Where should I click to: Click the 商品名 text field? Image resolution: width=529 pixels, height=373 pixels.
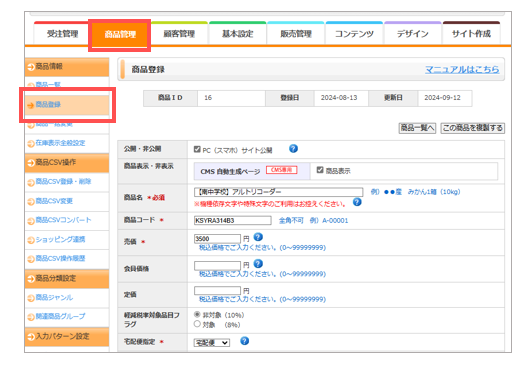tap(278, 192)
